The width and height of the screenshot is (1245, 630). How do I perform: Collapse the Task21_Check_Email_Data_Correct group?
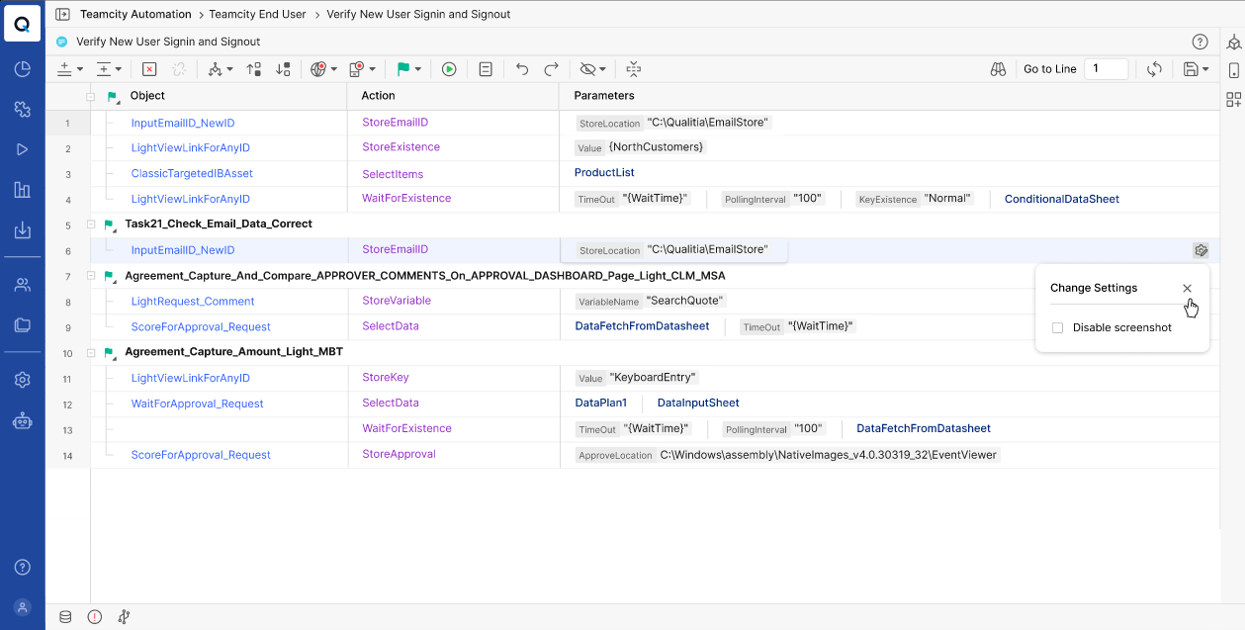pyautogui.click(x=91, y=224)
